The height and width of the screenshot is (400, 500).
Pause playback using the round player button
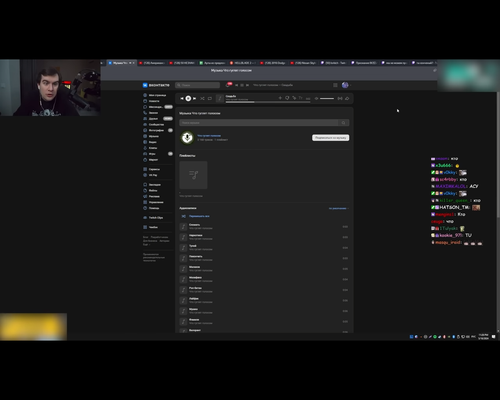pyautogui.click(x=188, y=98)
